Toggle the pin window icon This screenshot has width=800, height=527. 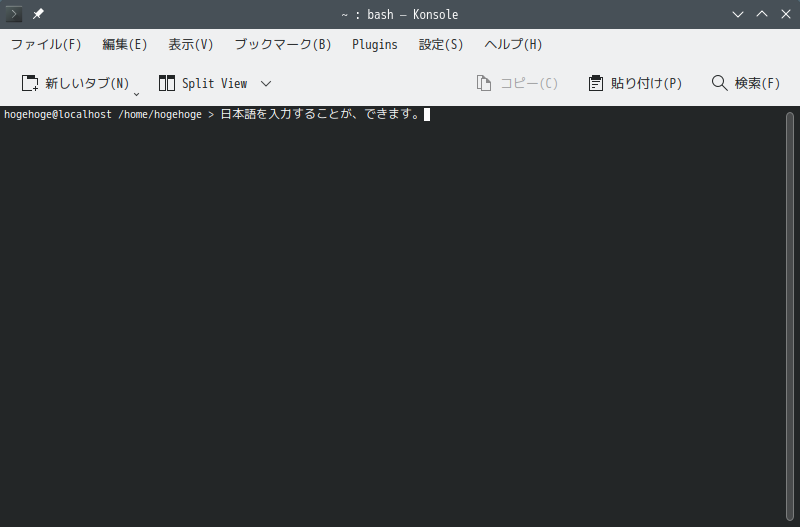[38, 14]
